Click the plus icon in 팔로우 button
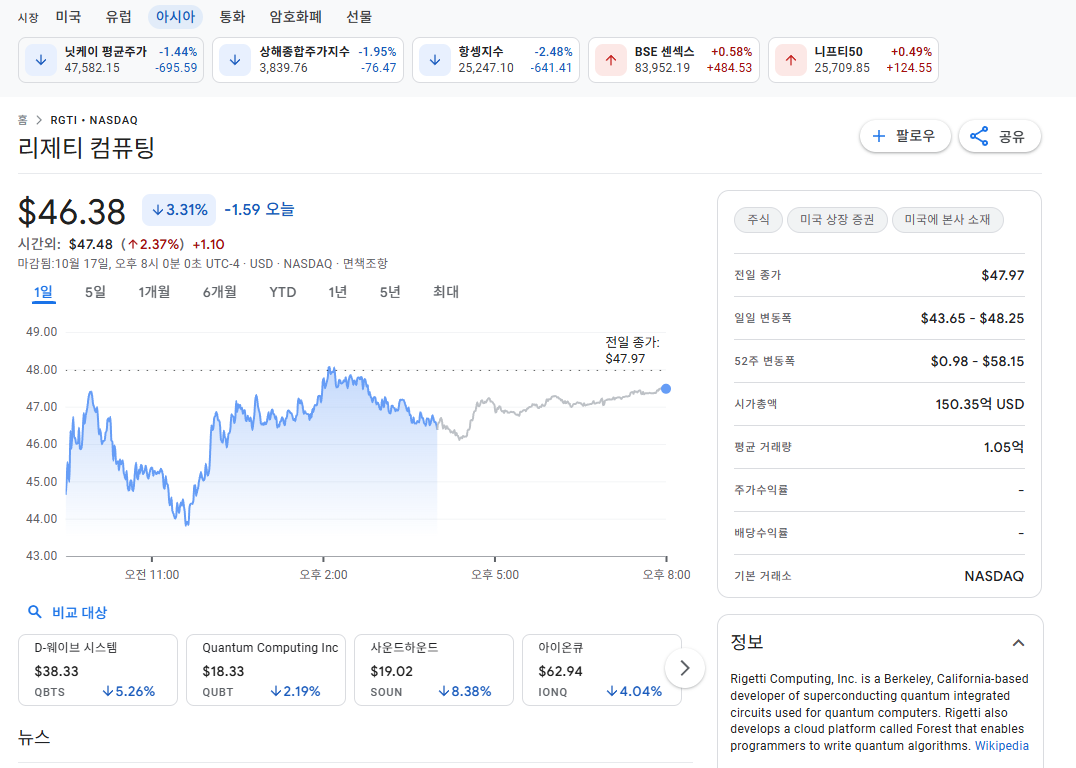Screen dimensions: 1076x768 pyautogui.click(x=878, y=136)
